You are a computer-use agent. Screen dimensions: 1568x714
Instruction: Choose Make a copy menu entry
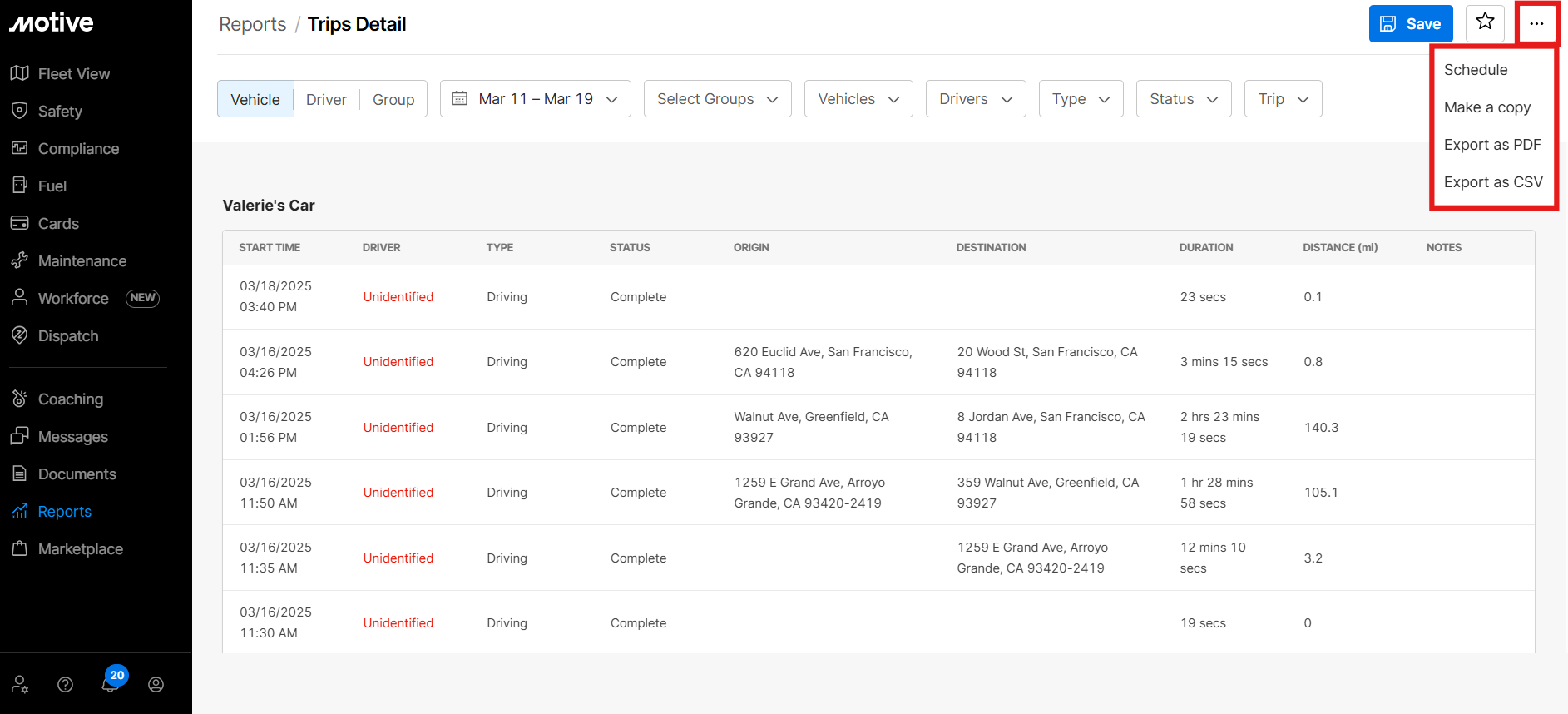(x=1493, y=107)
